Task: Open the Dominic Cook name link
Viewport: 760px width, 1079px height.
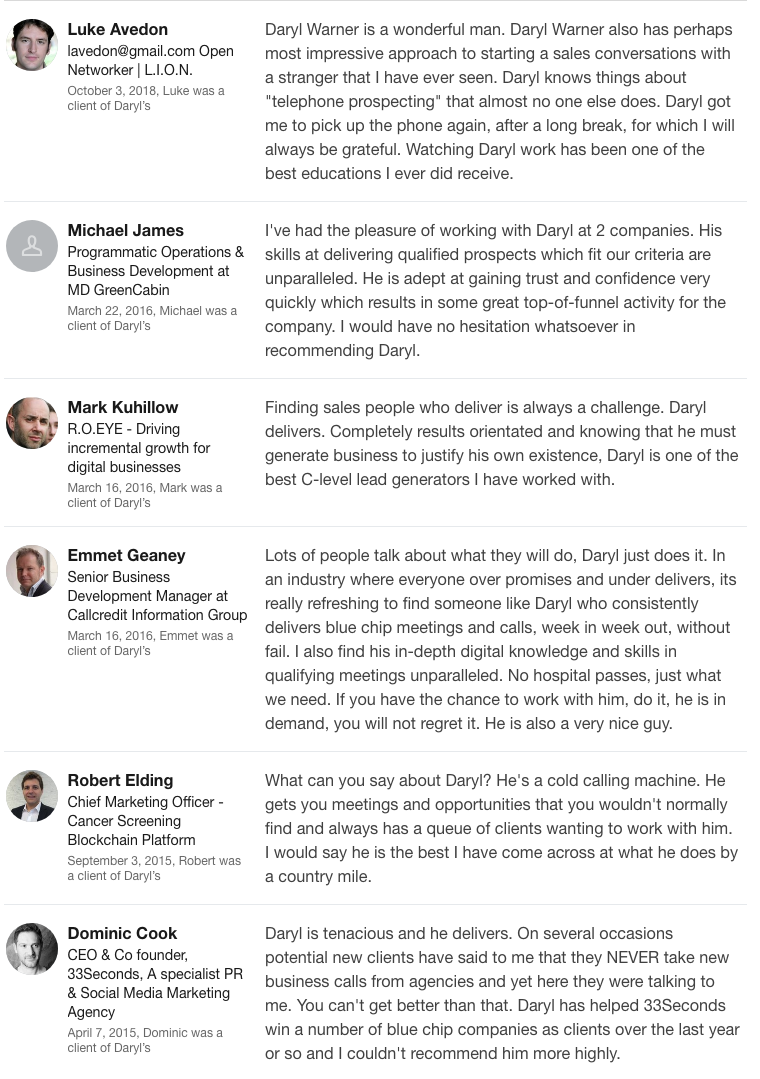Action: tap(122, 933)
